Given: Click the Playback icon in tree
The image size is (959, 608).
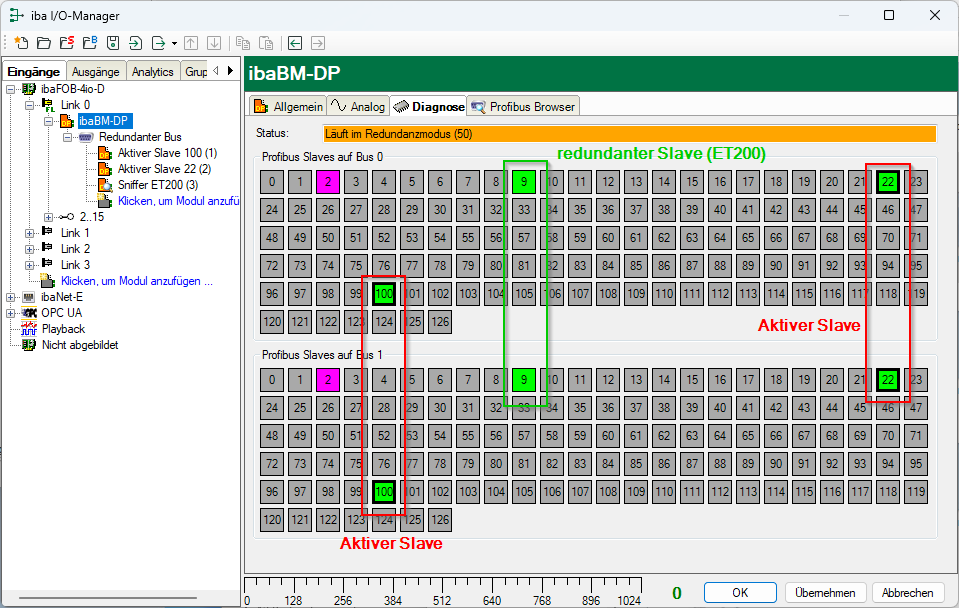Looking at the screenshot, I should 28,329.
